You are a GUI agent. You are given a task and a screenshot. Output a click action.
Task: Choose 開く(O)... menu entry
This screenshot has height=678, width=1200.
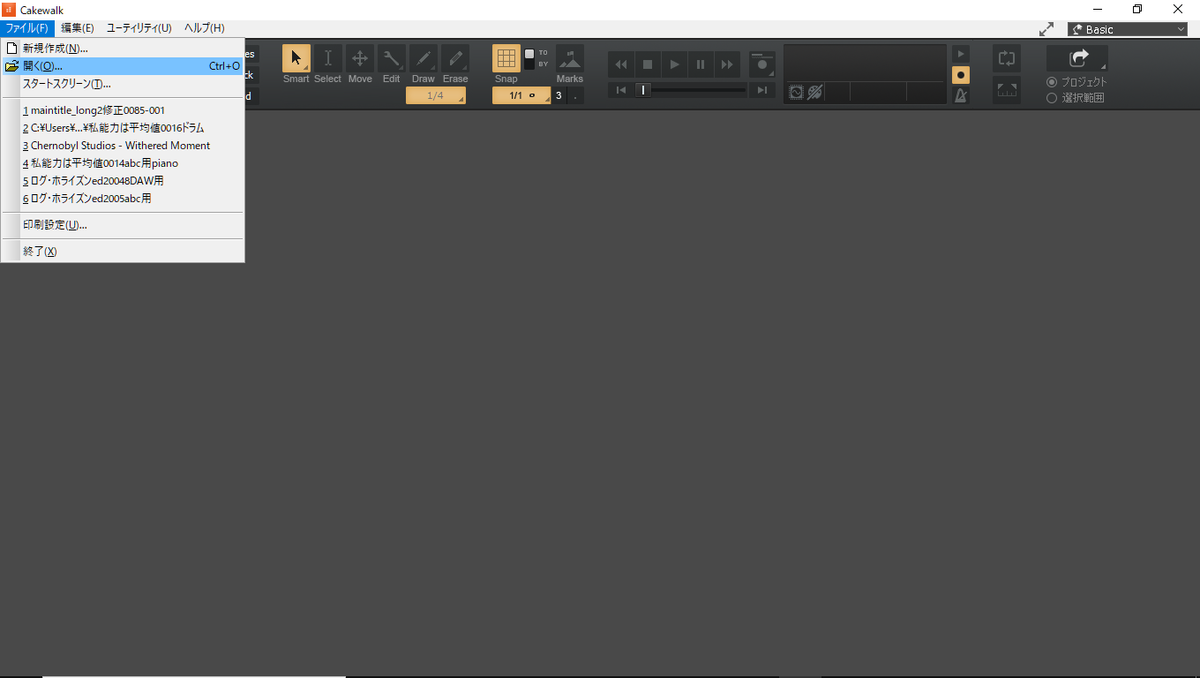(122, 66)
